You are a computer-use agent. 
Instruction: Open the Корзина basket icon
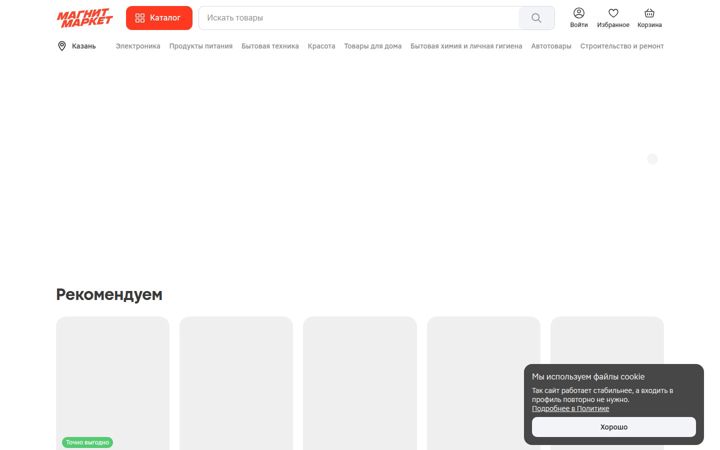point(649,18)
